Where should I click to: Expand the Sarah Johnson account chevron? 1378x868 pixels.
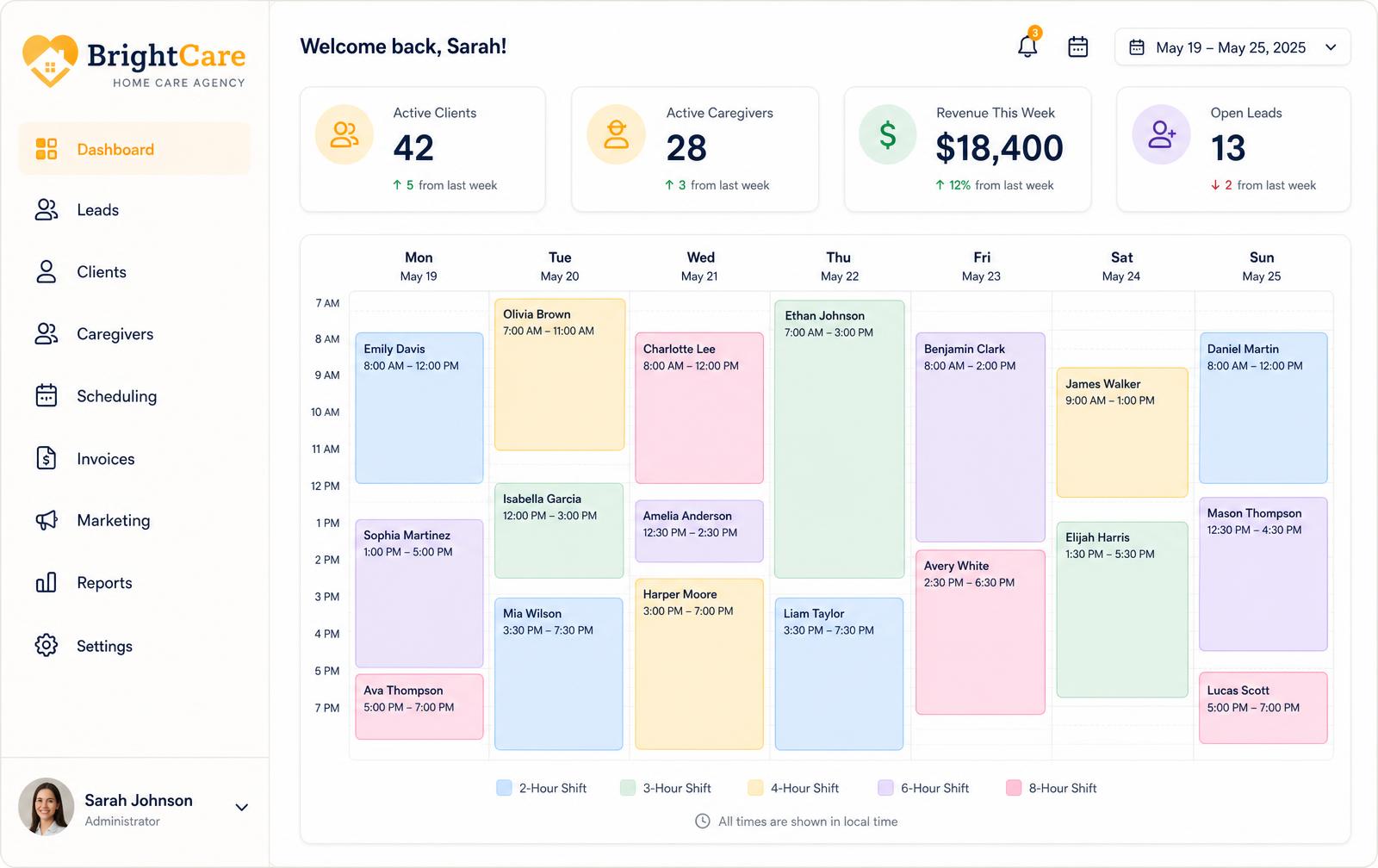click(242, 808)
